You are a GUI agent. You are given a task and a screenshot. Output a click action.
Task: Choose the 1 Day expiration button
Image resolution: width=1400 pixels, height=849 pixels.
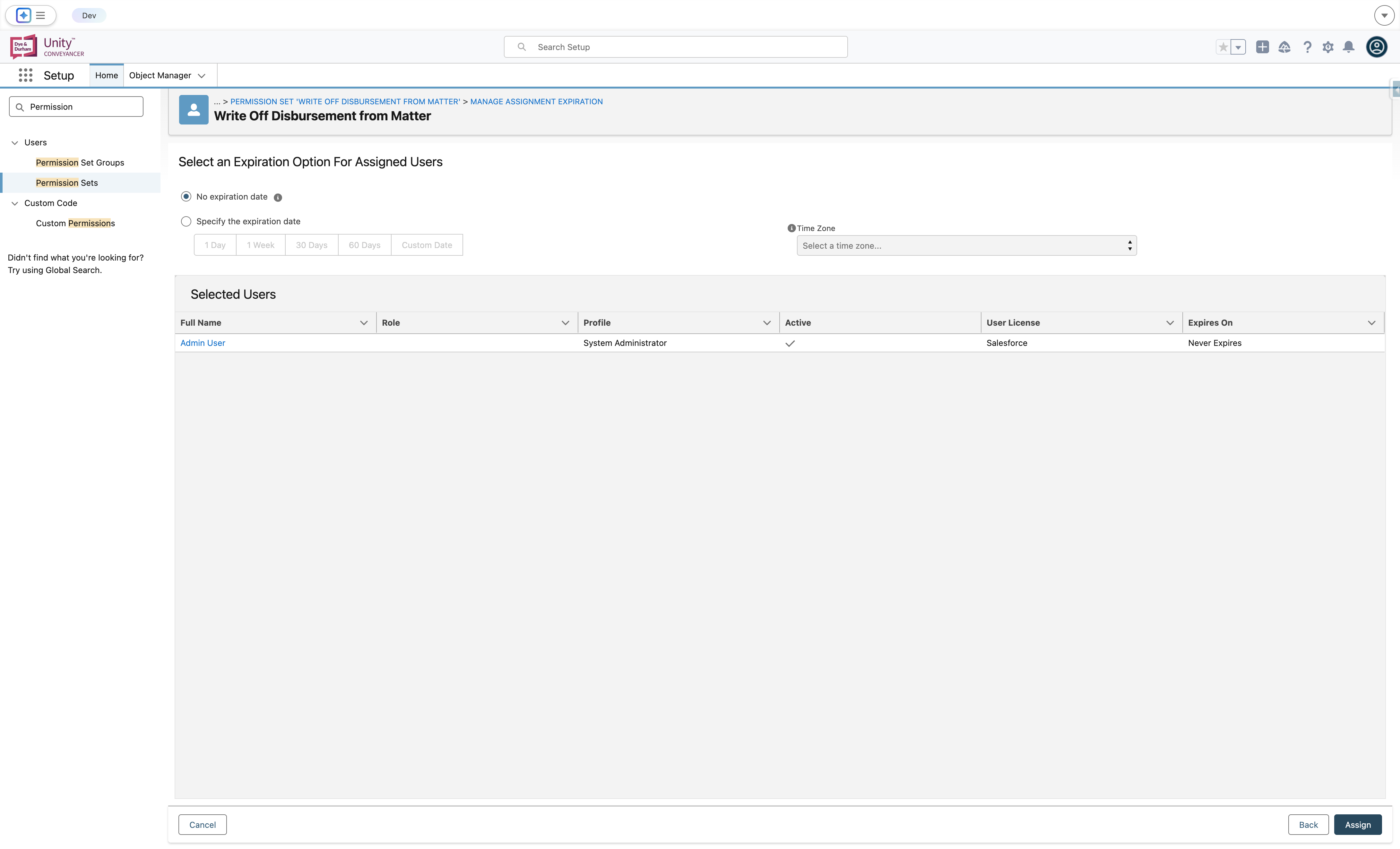215,245
